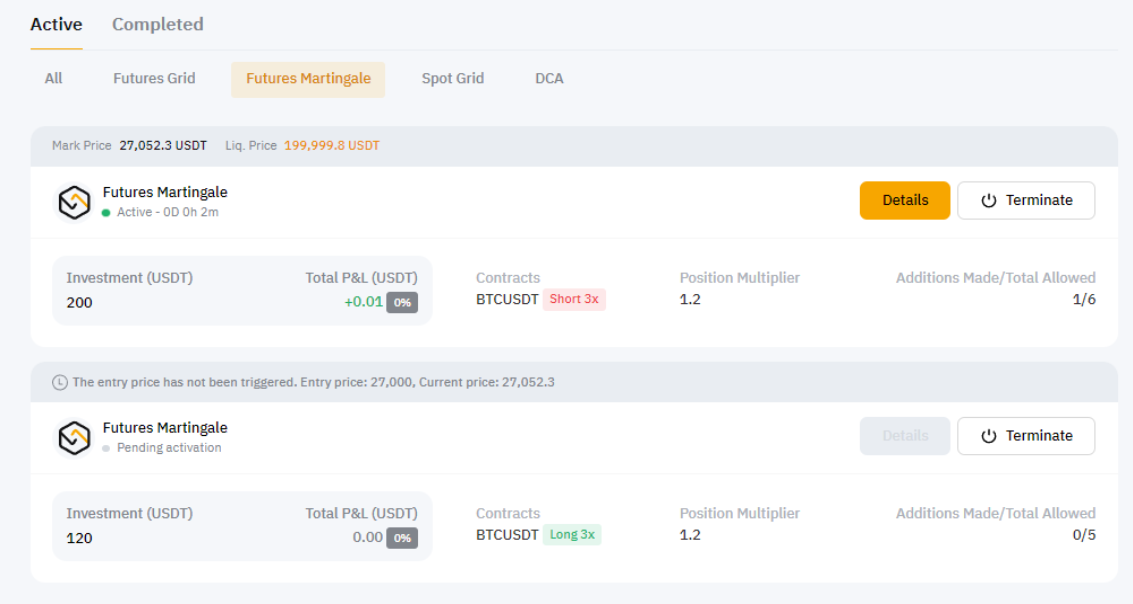This screenshot has height=604, width=1133.
Task: Open the Spot Grid filter
Action: (x=452, y=78)
